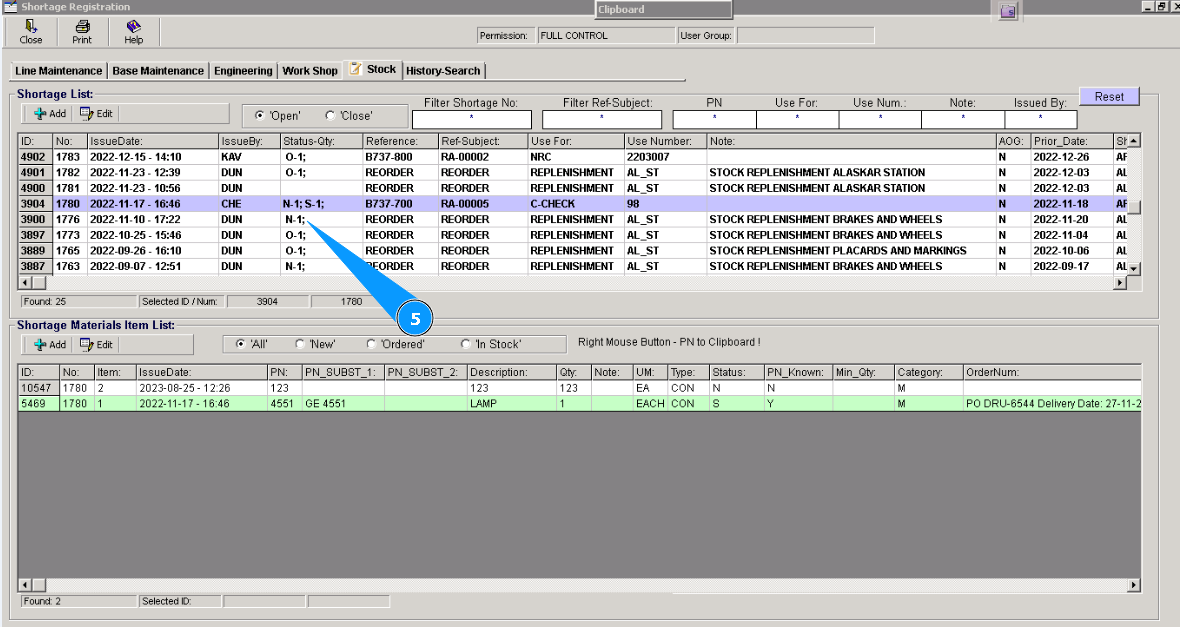This screenshot has height=628, width=1180.
Task: Select the 'Close' radio button
Action: (x=331, y=116)
